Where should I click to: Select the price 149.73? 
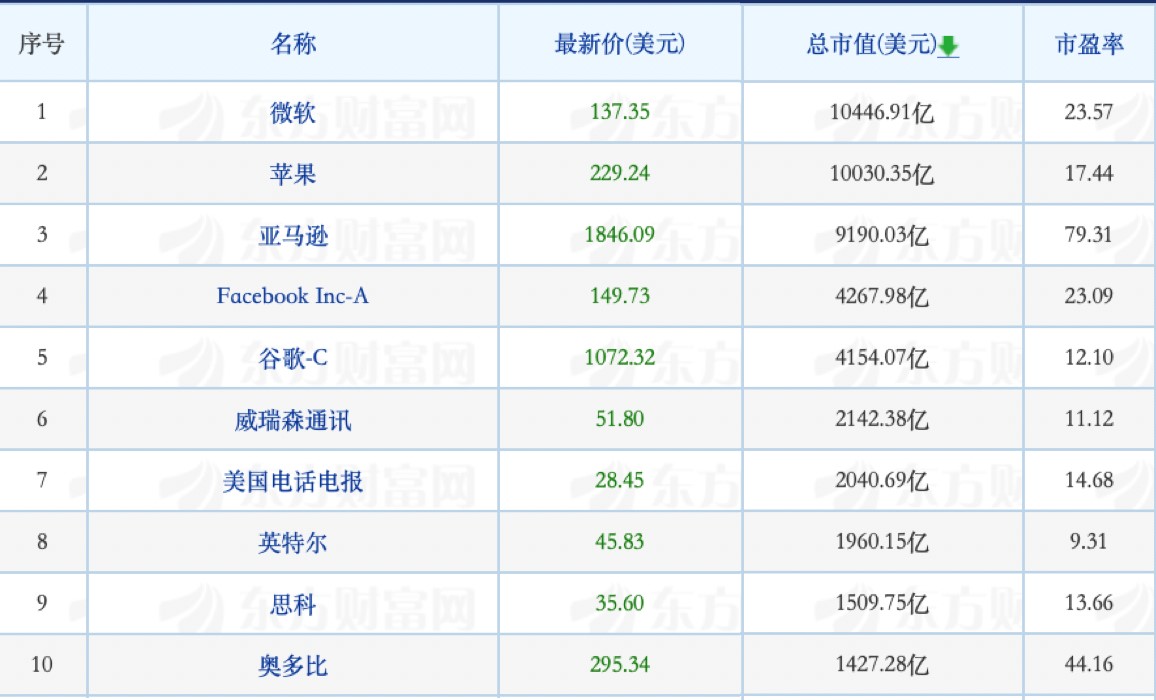[619, 296]
